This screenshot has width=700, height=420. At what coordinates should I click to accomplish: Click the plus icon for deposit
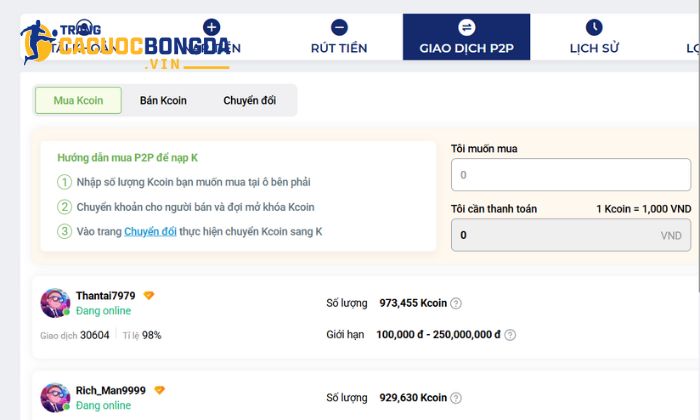(x=211, y=27)
